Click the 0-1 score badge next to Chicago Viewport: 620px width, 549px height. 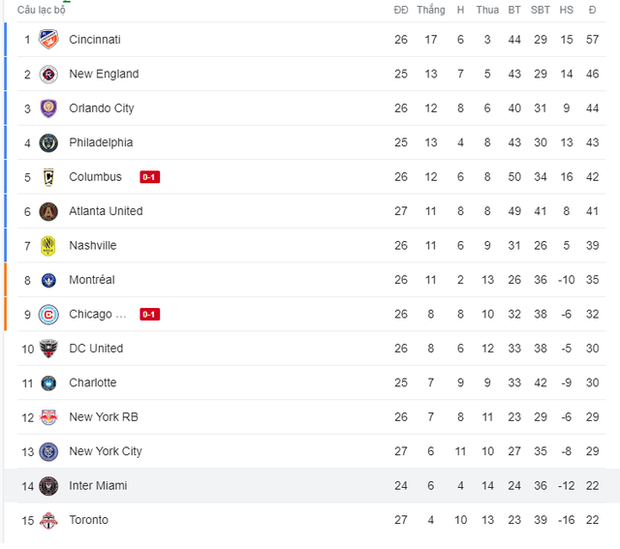tap(150, 314)
